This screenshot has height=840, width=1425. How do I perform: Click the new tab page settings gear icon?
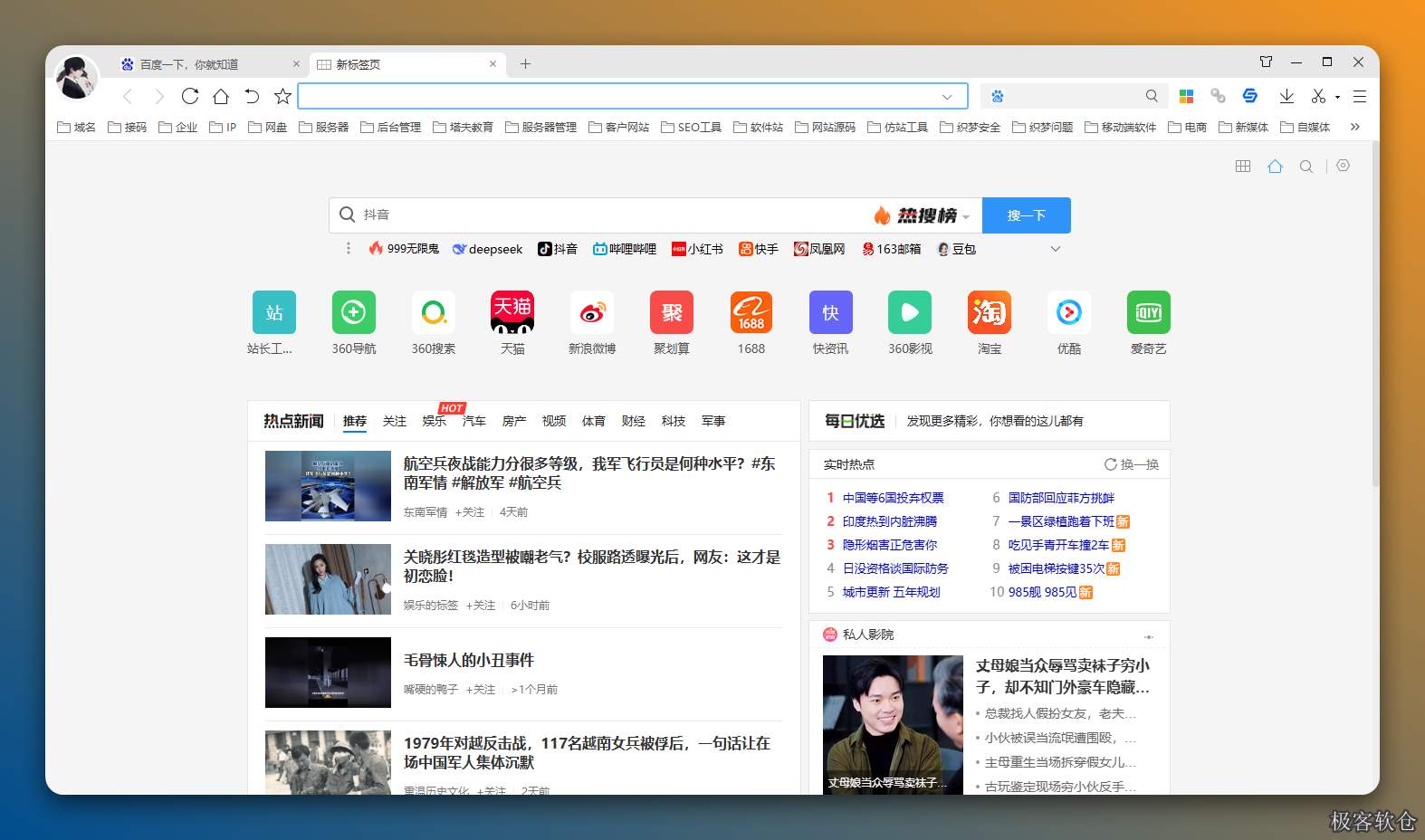tap(1344, 166)
